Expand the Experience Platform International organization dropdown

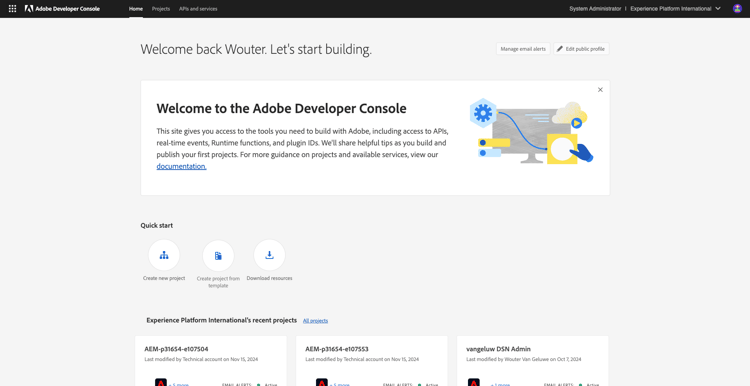pos(675,9)
